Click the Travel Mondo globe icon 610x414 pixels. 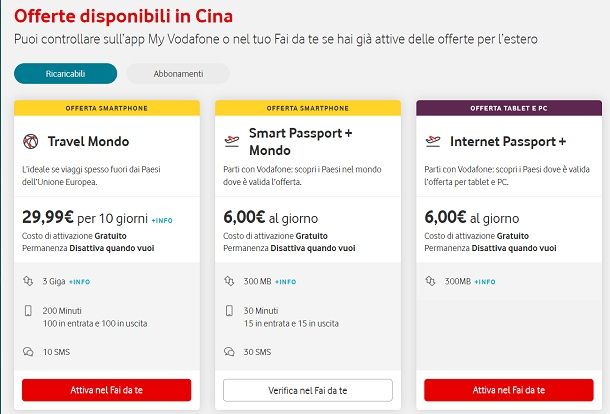tap(30, 141)
